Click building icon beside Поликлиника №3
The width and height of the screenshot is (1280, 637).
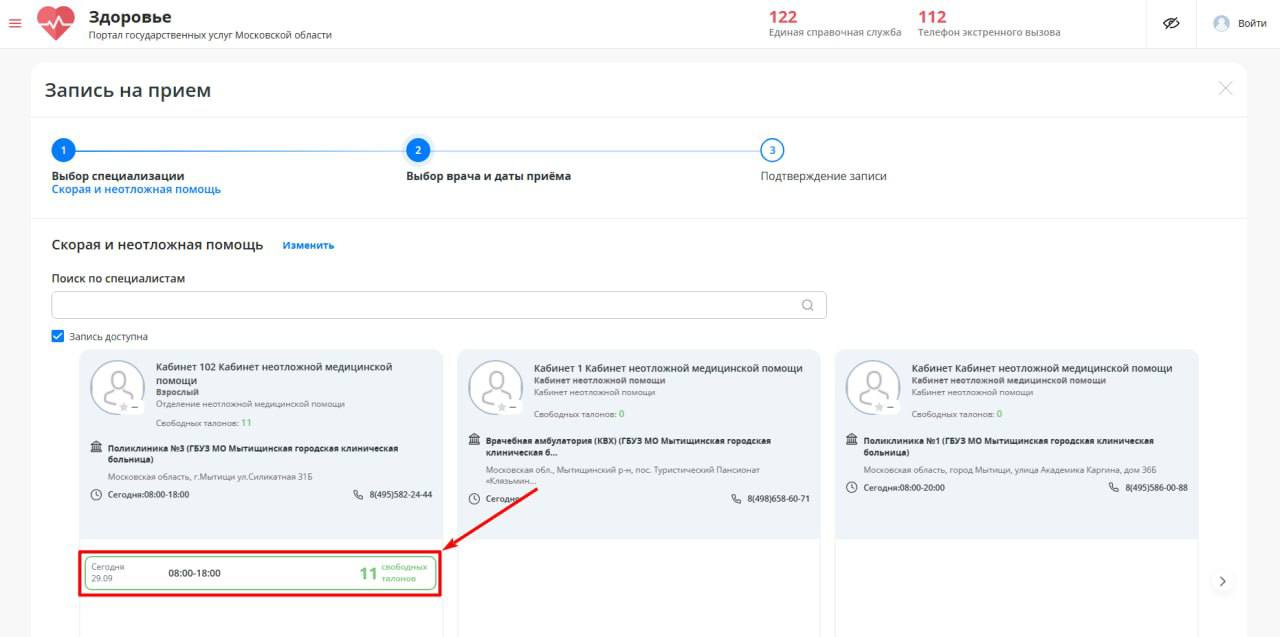[96, 447]
